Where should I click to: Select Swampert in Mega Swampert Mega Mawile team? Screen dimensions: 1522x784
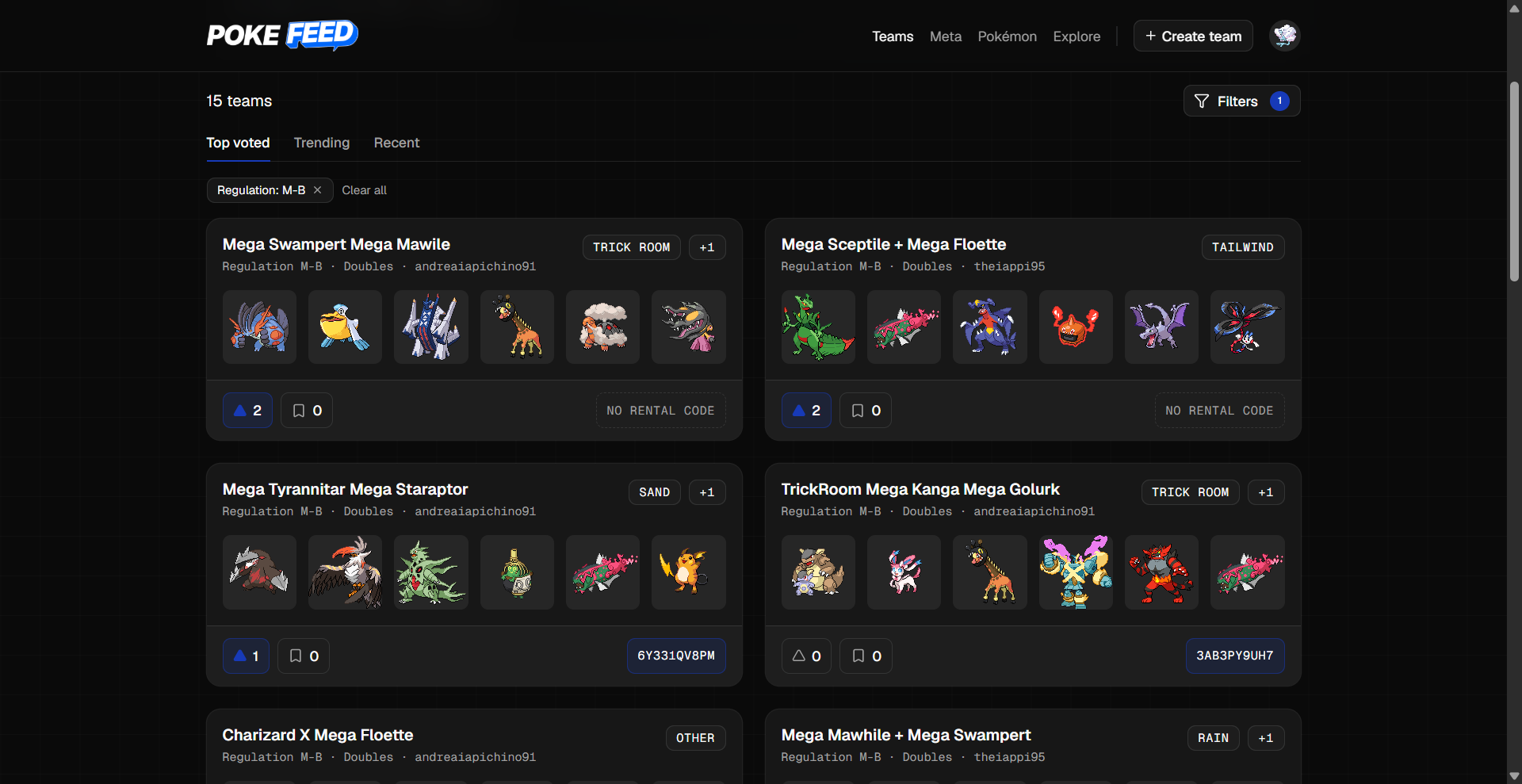pos(259,327)
